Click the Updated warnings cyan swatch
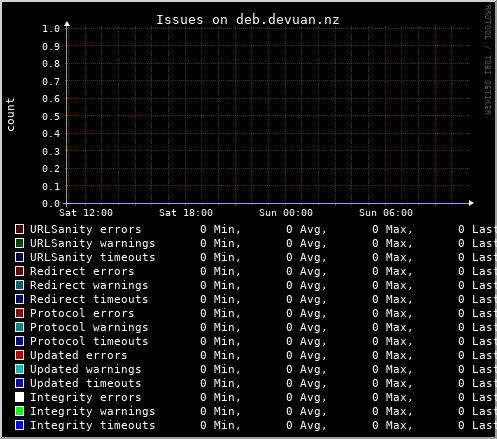This screenshot has height=439, width=497. (19, 369)
